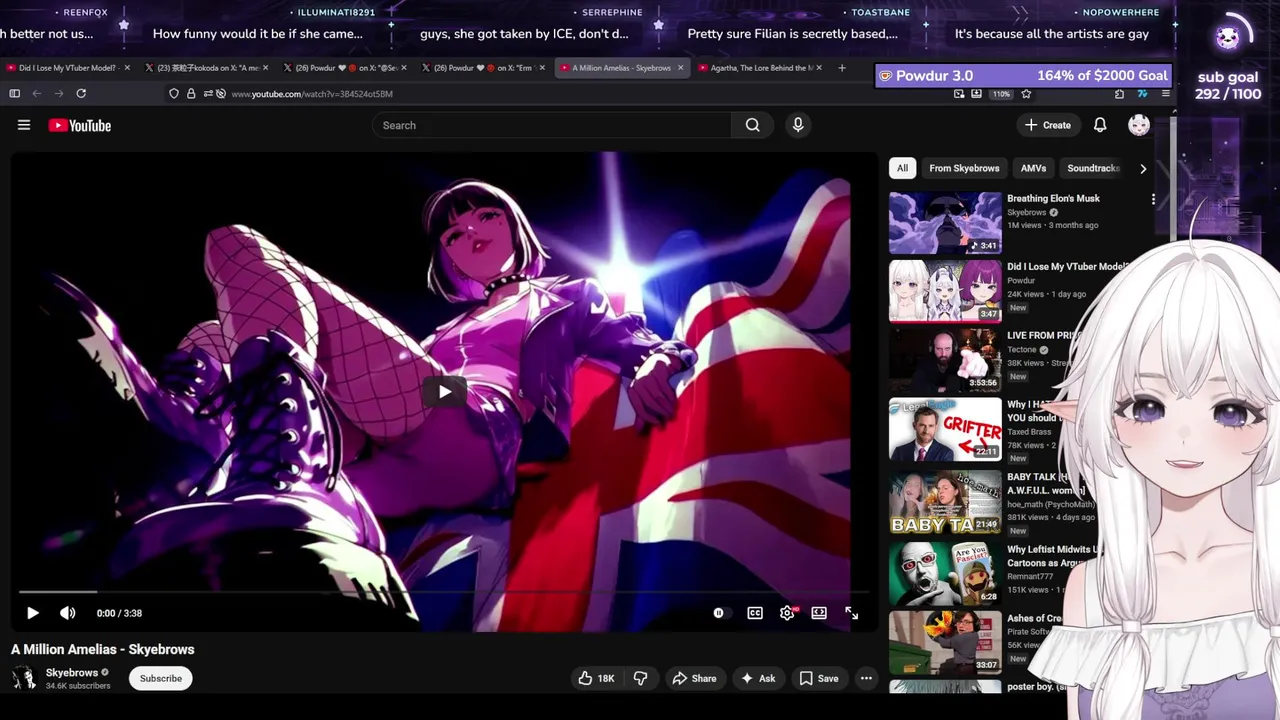Open the notifications bell
Image resolution: width=1280 pixels, height=720 pixels.
pyautogui.click(x=1100, y=125)
